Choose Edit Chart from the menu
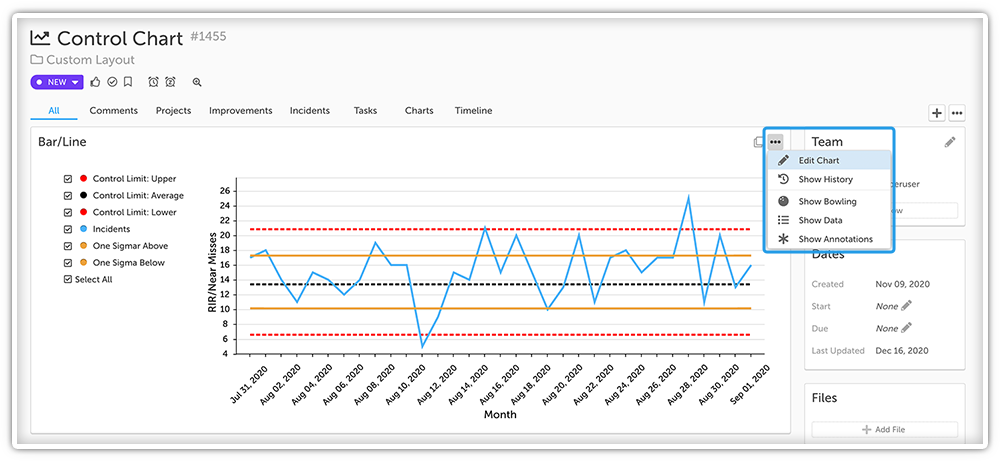Image resolution: width=1000 pixels, height=463 pixels. click(x=829, y=161)
